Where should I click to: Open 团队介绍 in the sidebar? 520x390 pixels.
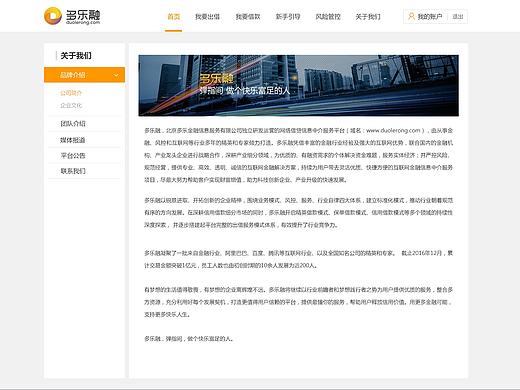pos(73,124)
